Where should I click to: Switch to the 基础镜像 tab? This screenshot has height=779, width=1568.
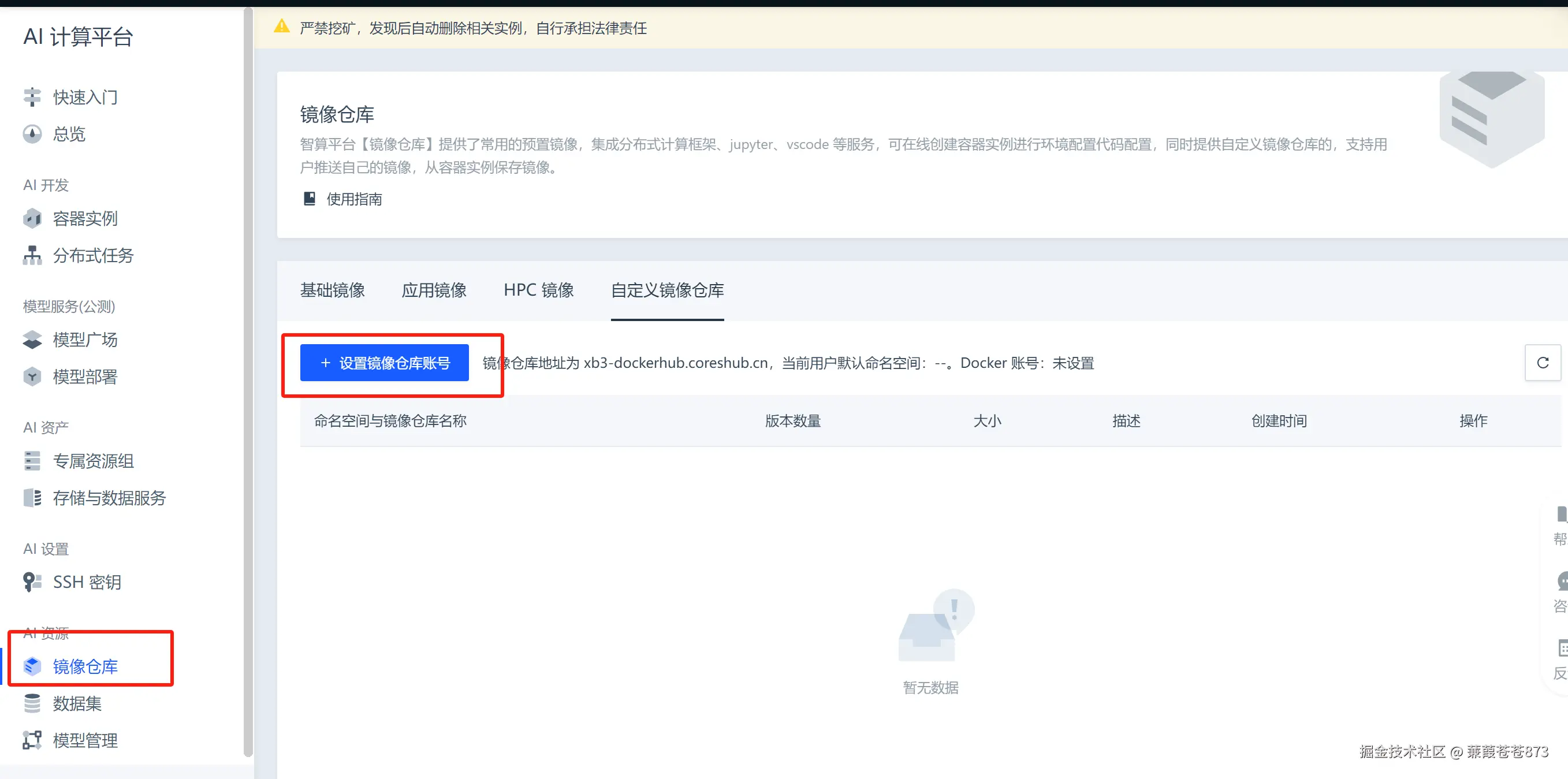point(332,290)
